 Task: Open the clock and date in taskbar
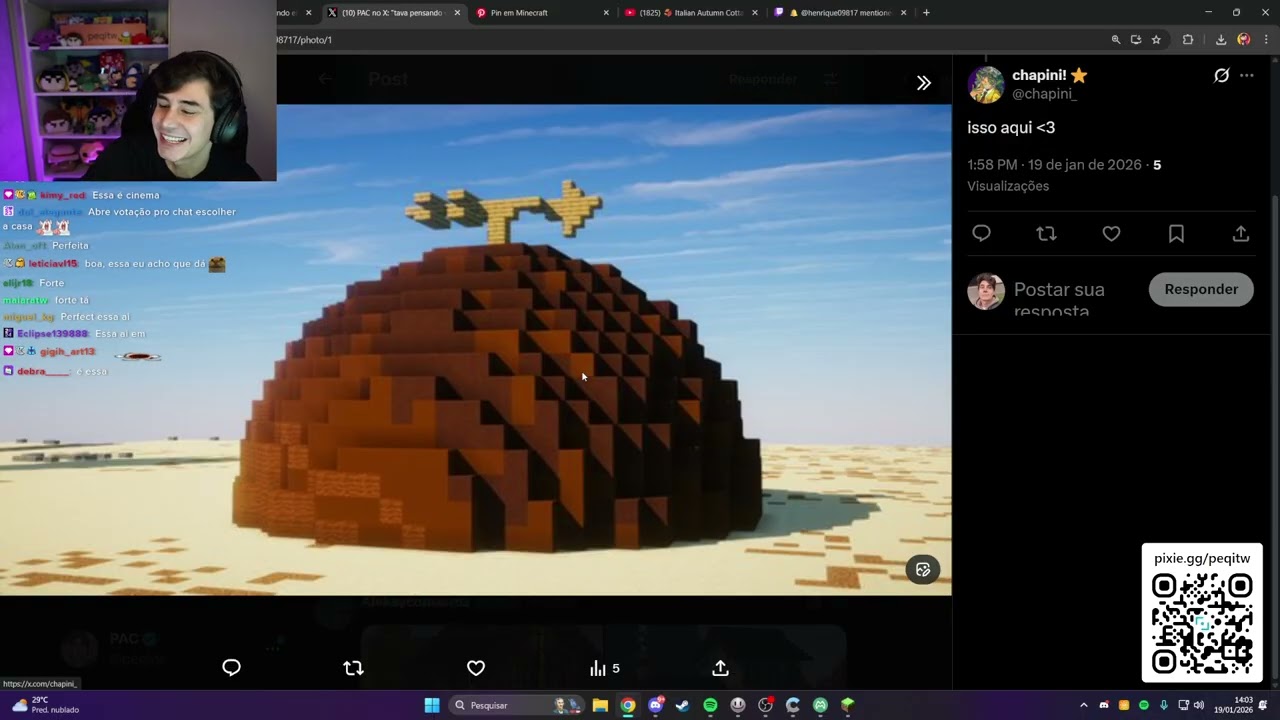click(1235, 705)
